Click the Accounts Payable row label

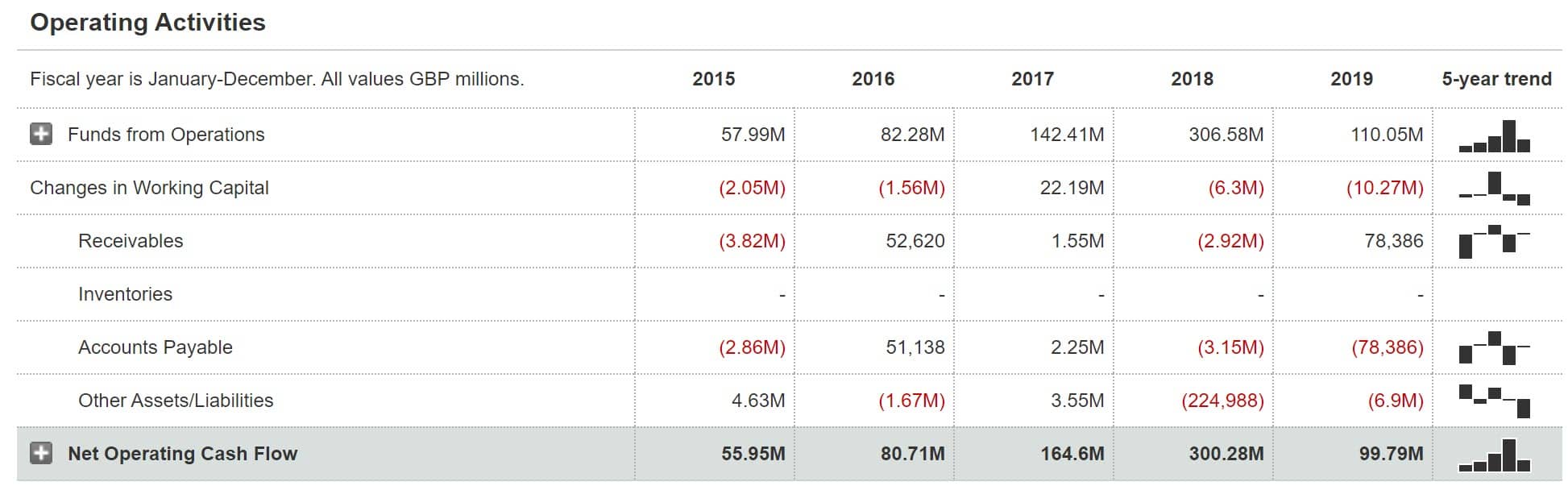pos(155,347)
